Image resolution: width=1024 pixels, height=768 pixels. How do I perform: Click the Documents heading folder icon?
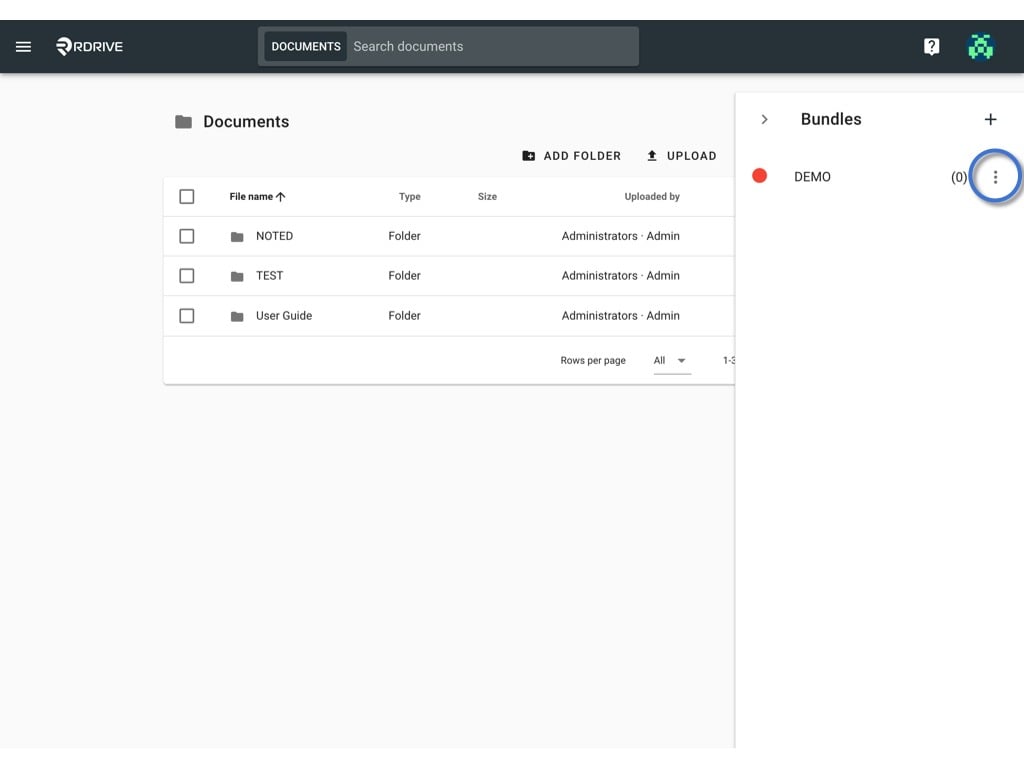click(184, 121)
